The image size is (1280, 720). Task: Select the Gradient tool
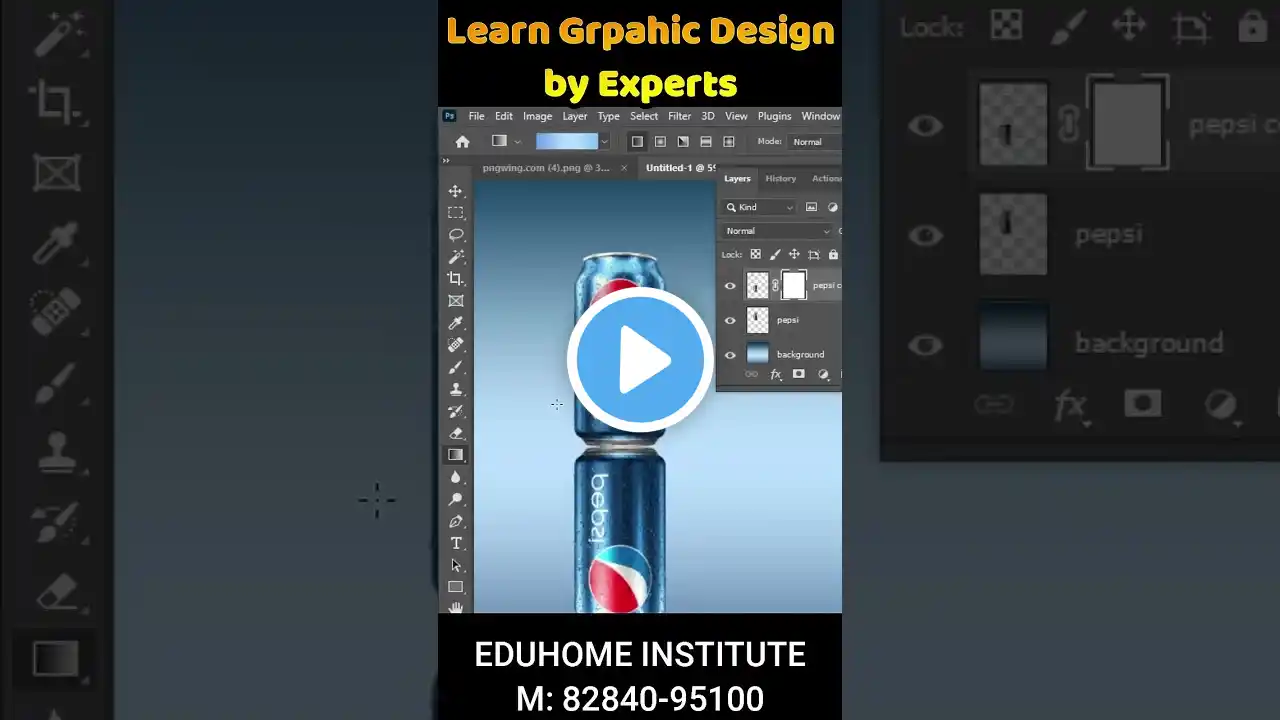pyautogui.click(x=456, y=455)
